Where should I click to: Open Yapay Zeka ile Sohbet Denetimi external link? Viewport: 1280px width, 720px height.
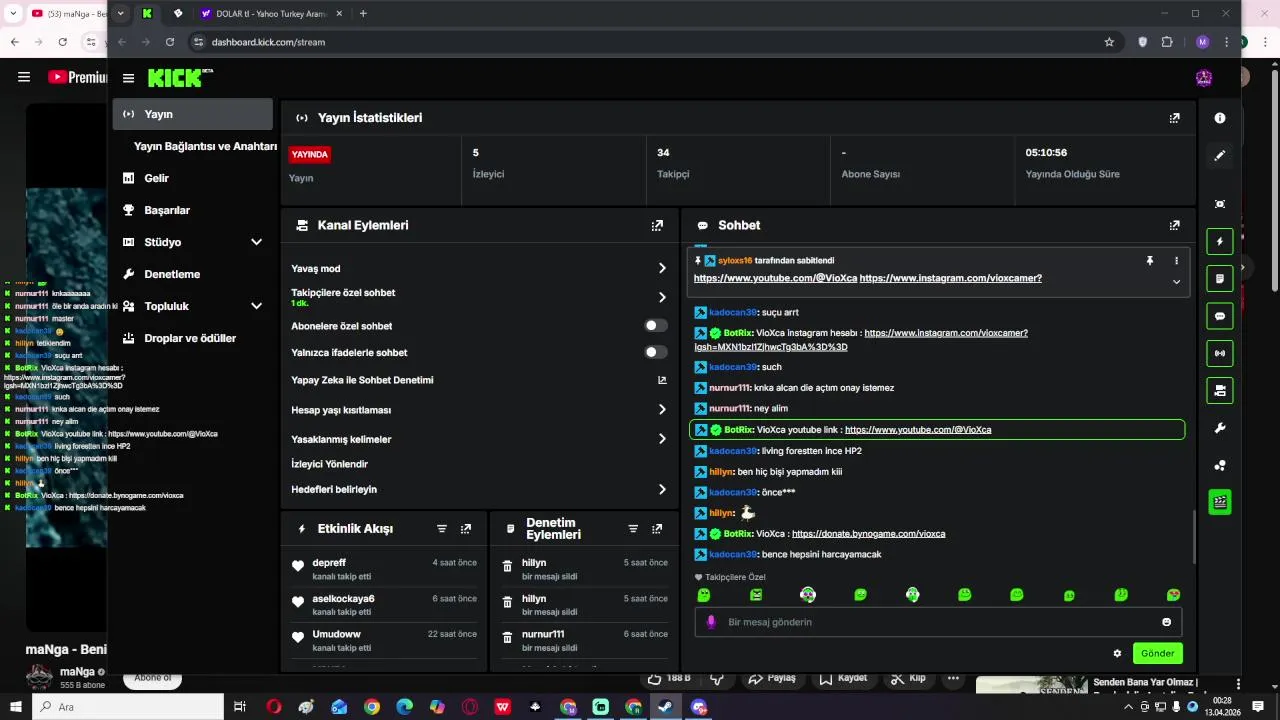tap(662, 380)
